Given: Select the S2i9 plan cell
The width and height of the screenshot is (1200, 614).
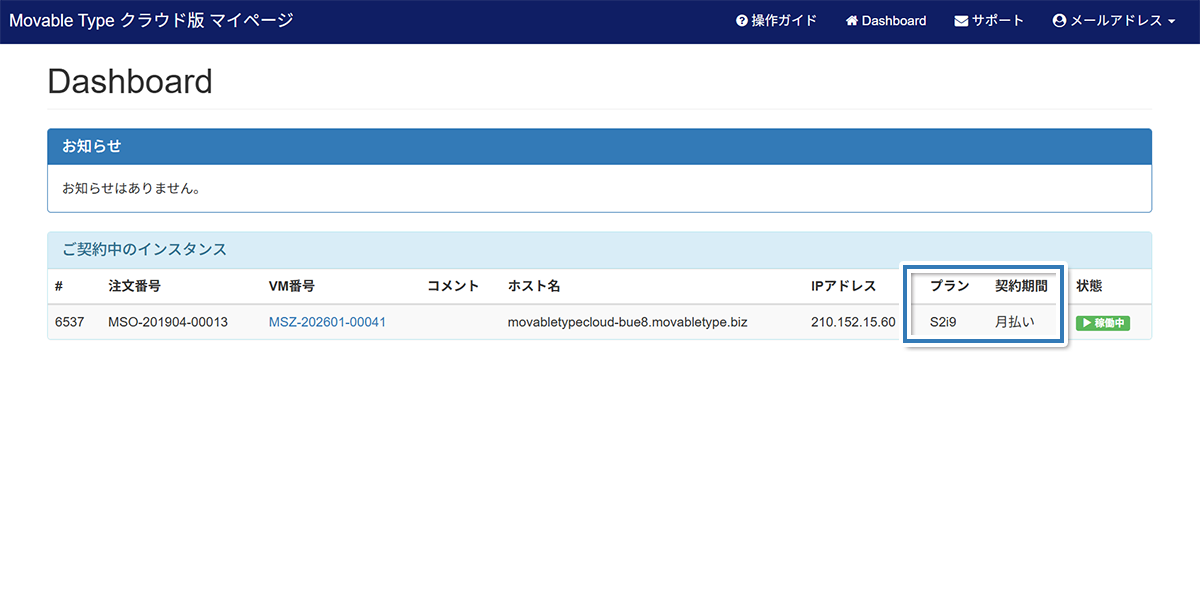Looking at the screenshot, I should (943, 323).
